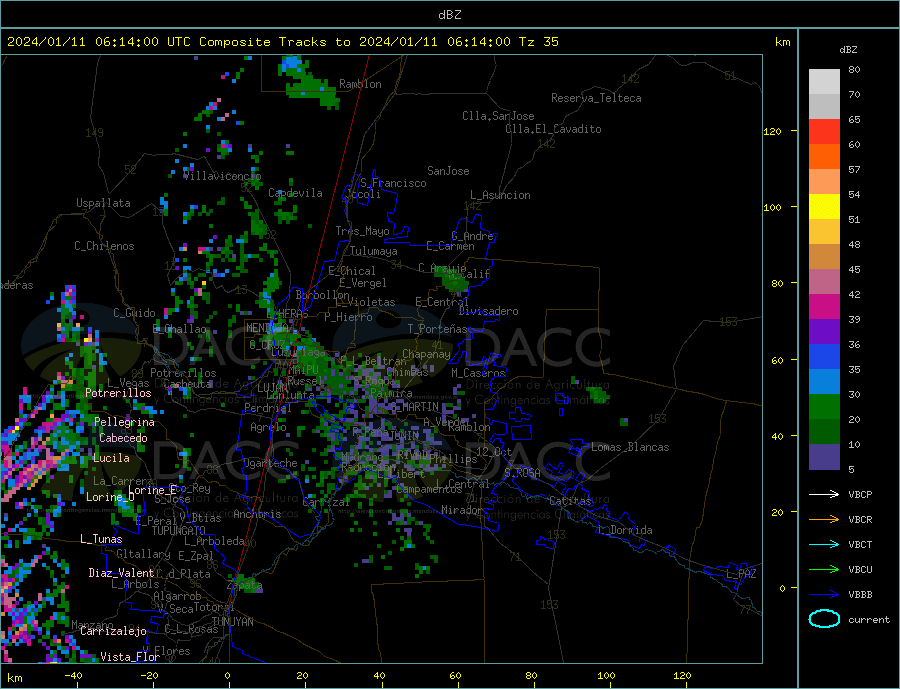Click the blue 36 dBZ legend swatch
Screen dimensions: 900x689
click(824, 357)
